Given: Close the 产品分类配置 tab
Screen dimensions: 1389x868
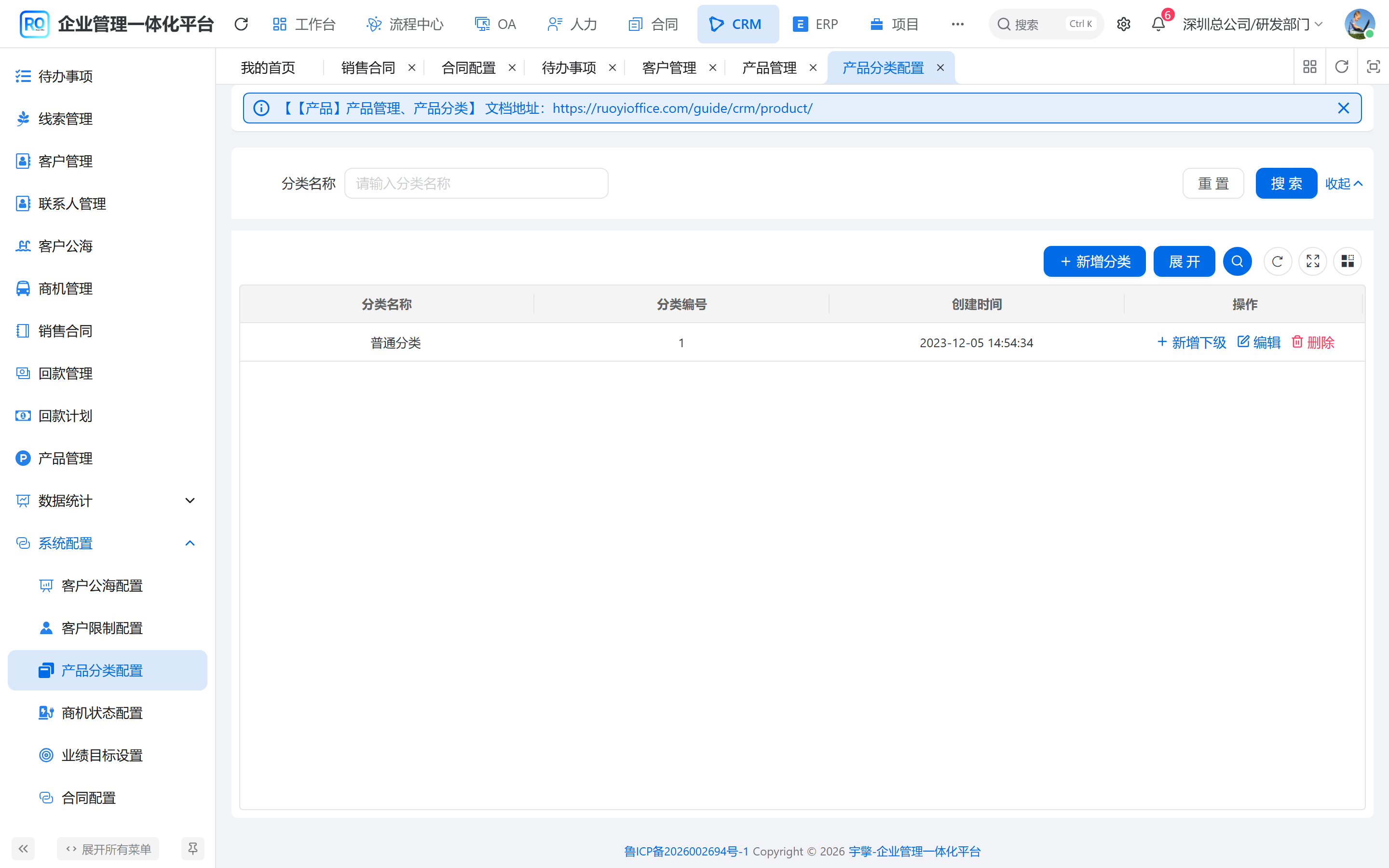Looking at the screenshot, I should (940, 68).
